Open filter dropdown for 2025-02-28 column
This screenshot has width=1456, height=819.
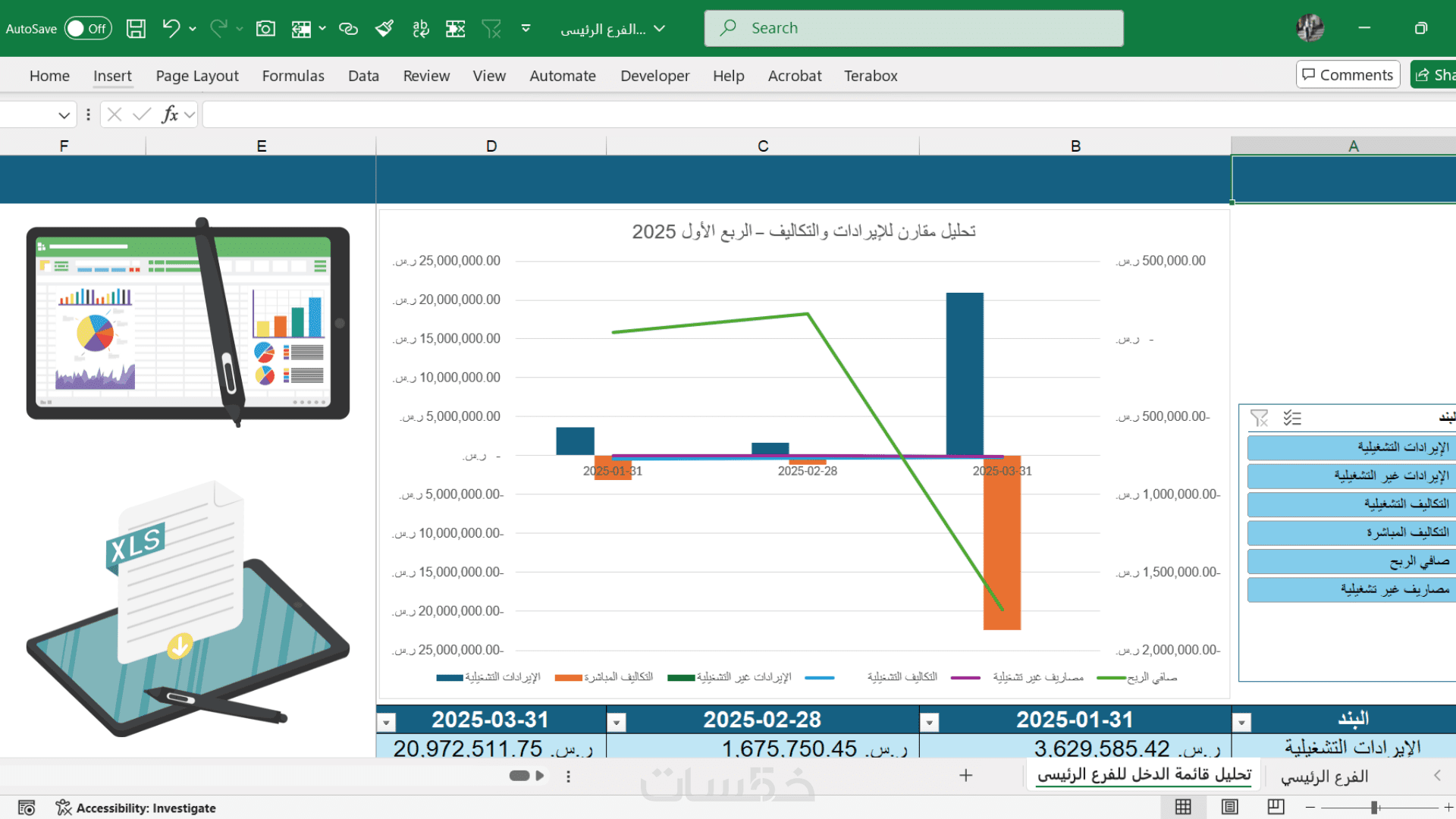[617, 722]
